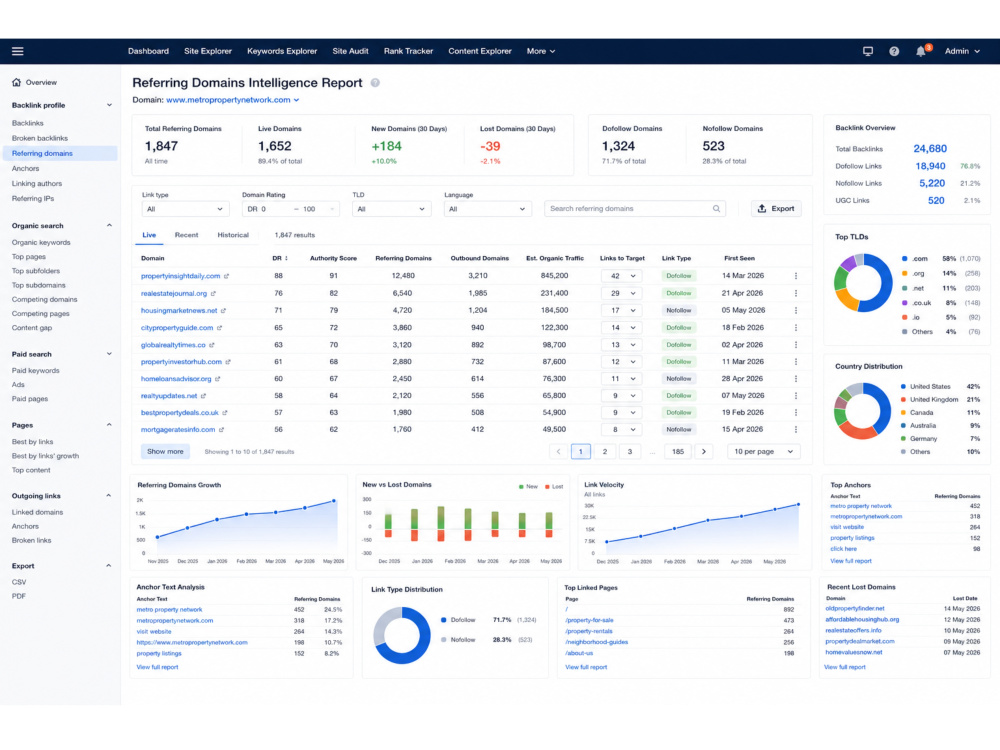The height and width of the screenshot is (750, 1000).
Task: Jump to page 185 of results
Action: click(678, 452)
